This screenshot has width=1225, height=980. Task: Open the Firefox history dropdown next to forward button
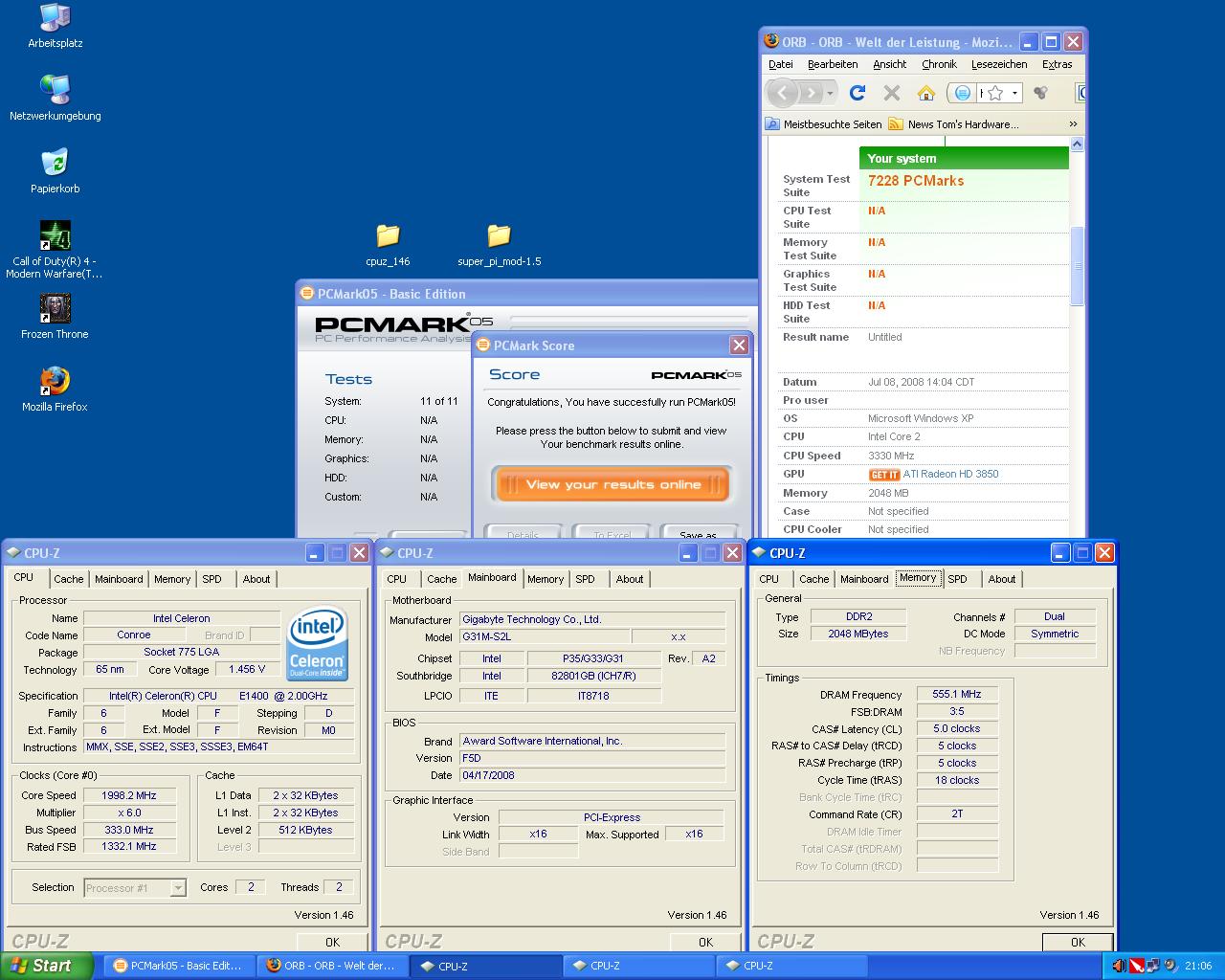click(830, 93)
